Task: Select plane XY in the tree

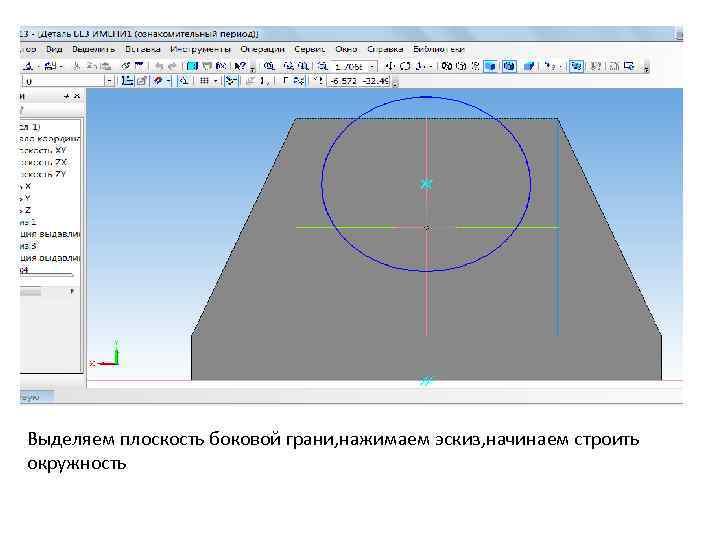Action: pos(44,151)
